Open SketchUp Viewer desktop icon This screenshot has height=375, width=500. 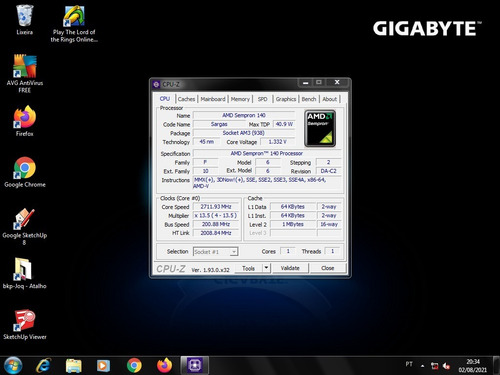pyautogui.click(x=24, y=324)
